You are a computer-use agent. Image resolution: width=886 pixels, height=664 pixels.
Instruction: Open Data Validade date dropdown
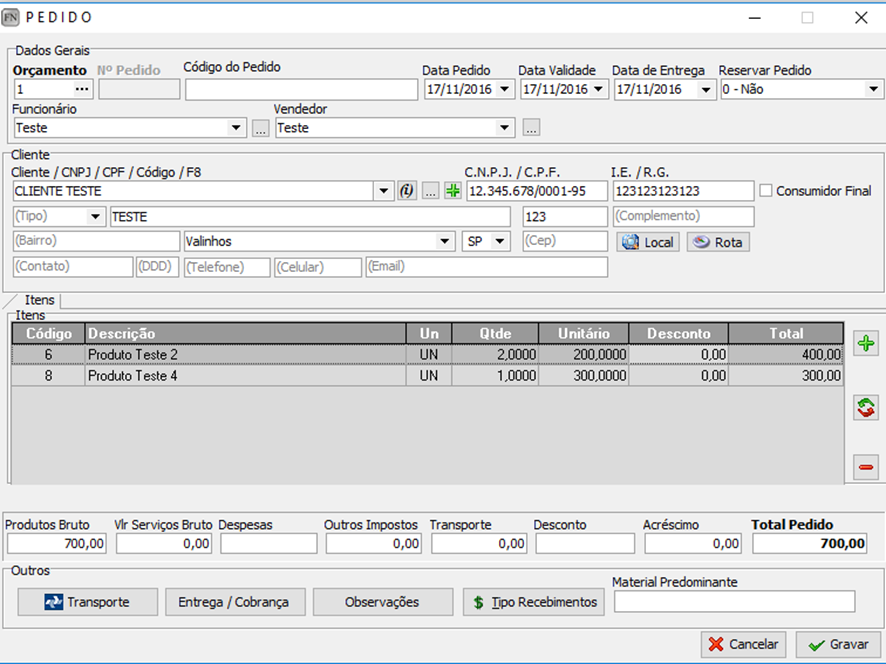pos(598,89)
